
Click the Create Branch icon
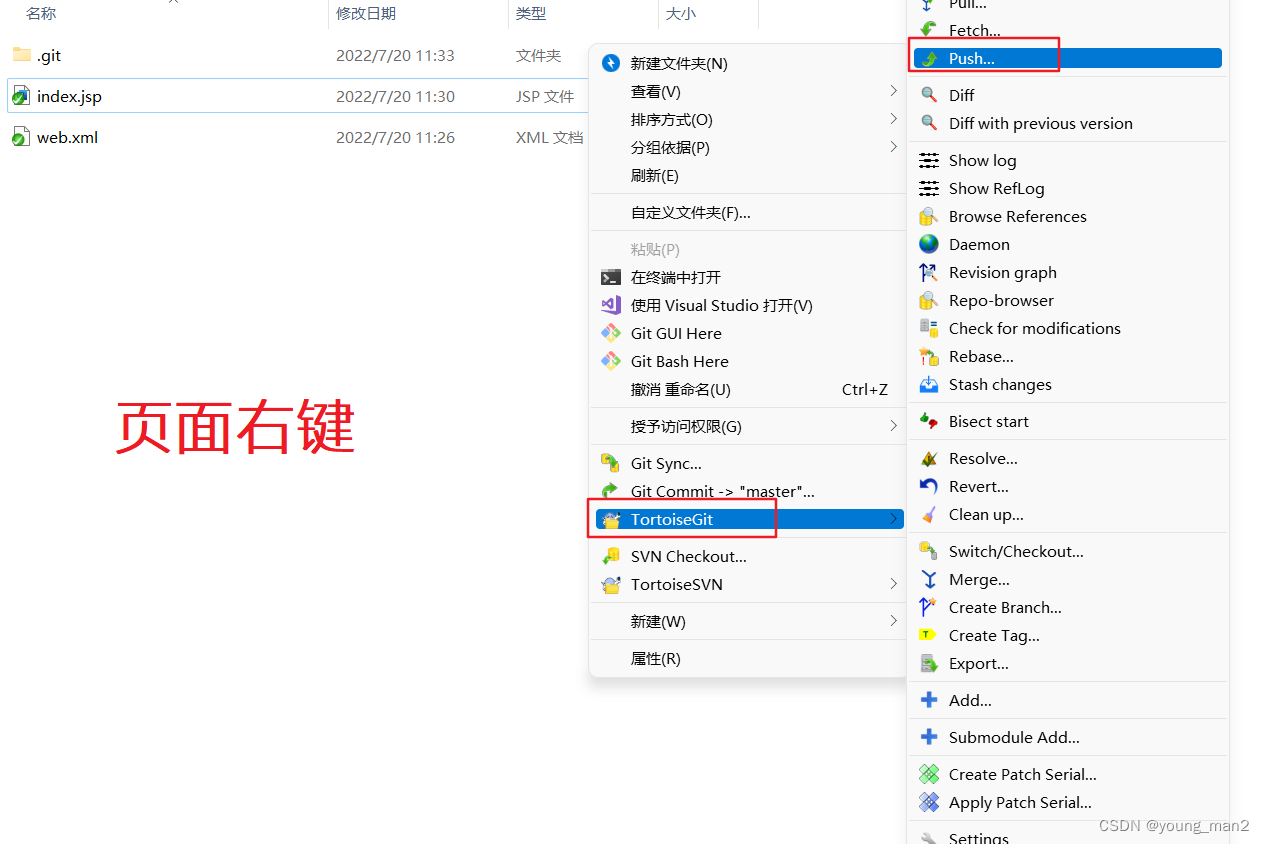pos(929,607)
